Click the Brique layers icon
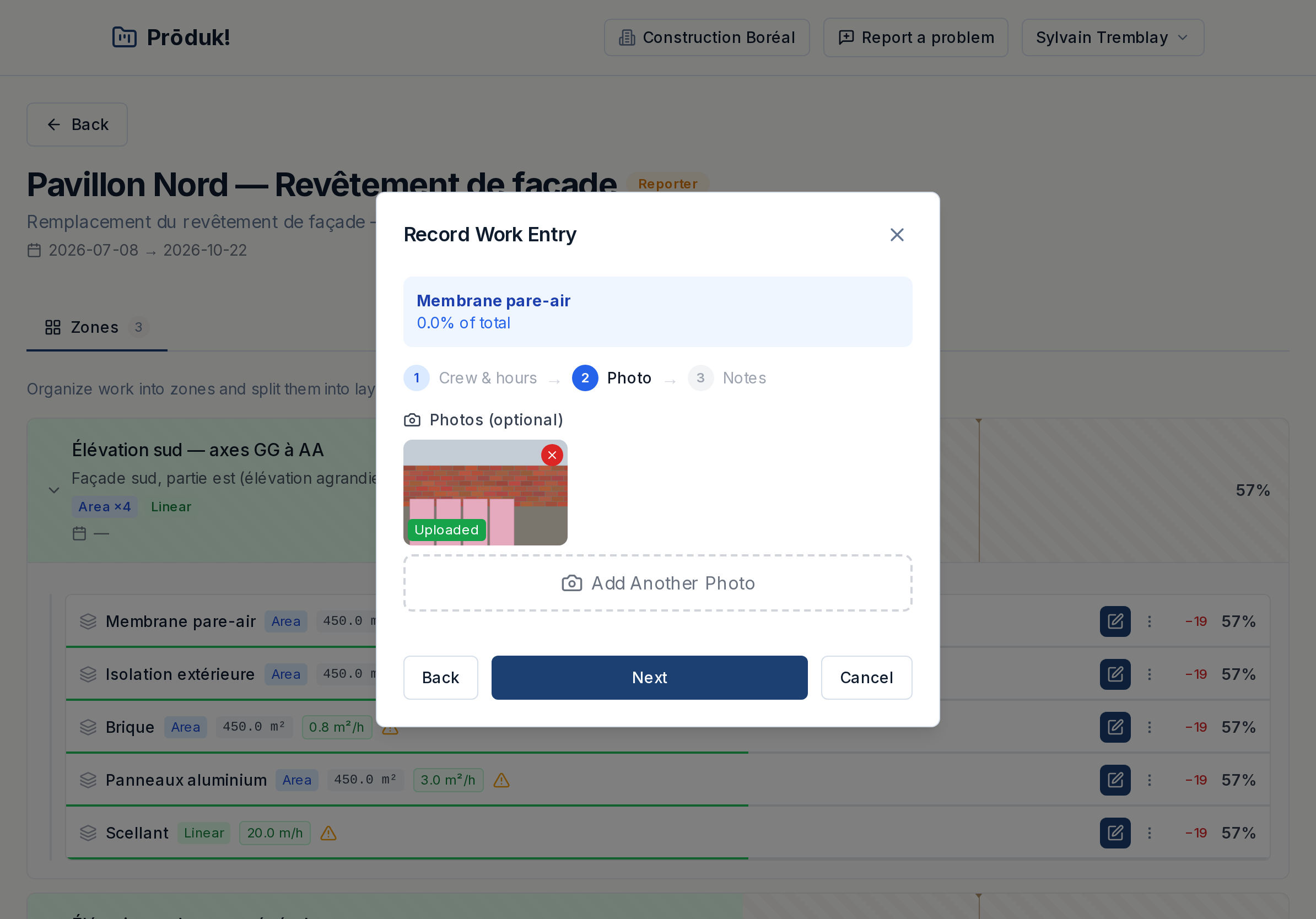The width and height of the screenshot is (1316, 919). click(88, 727)
